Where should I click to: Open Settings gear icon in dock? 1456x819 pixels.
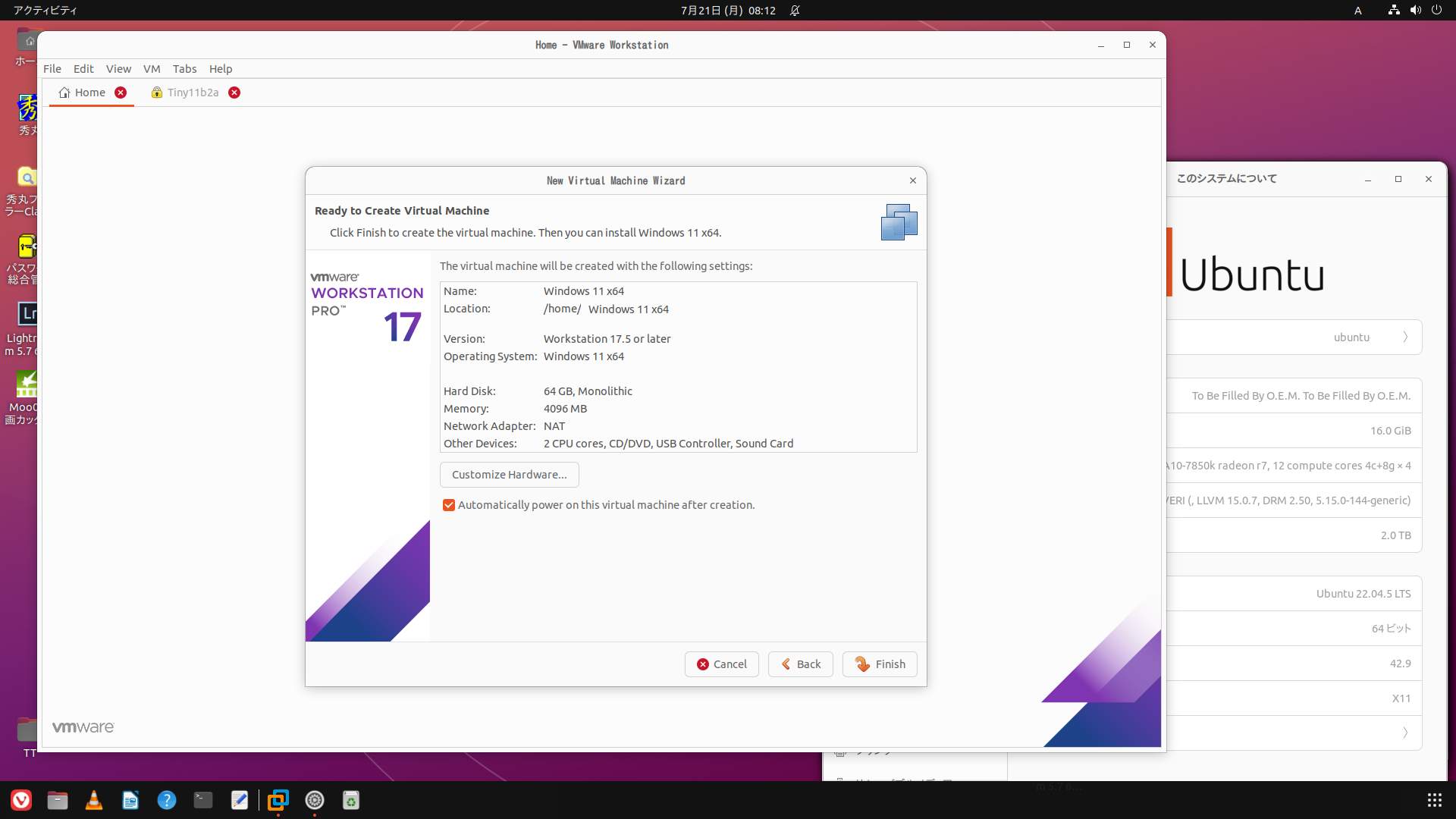[315, 800]
